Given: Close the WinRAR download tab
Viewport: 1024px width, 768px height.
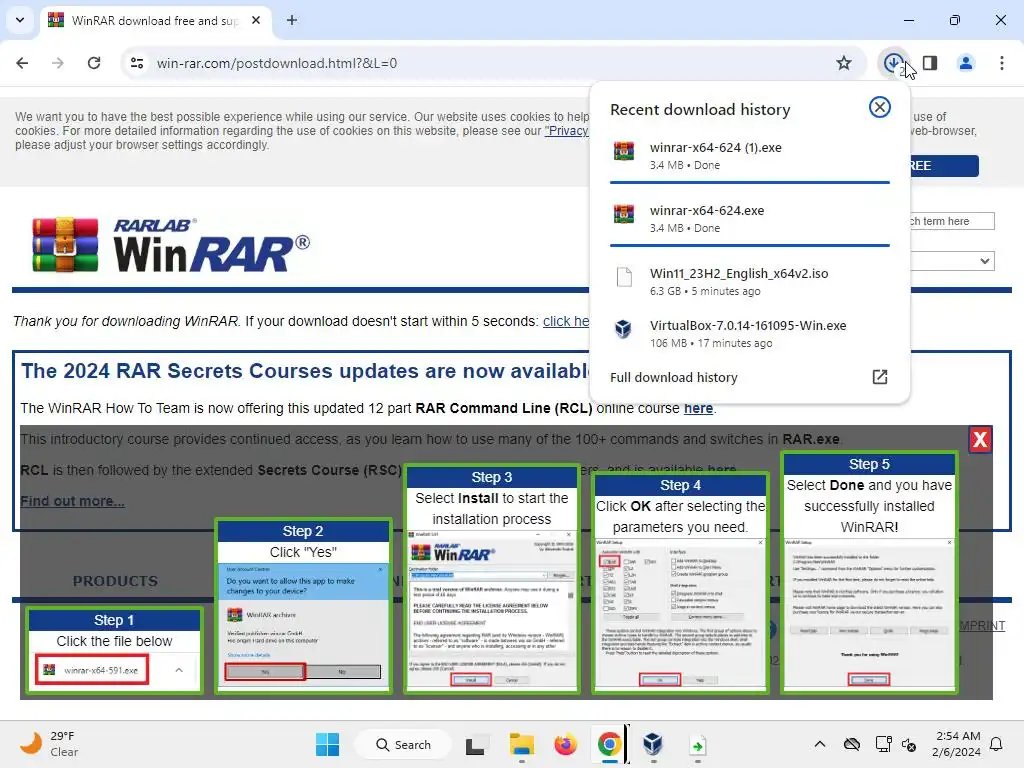Looking at the screenshot, I should [x=256, y=20].
